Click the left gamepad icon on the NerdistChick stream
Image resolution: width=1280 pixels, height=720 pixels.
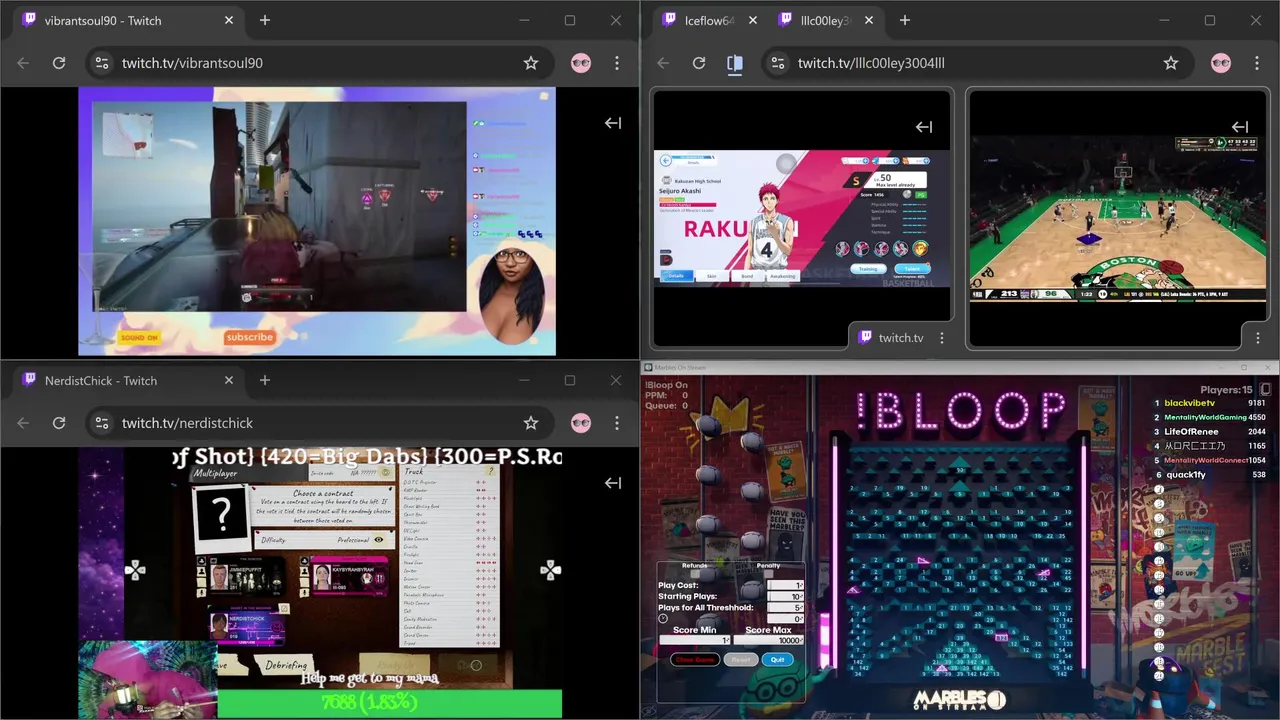pyautogui.click(x=135, y=570)
